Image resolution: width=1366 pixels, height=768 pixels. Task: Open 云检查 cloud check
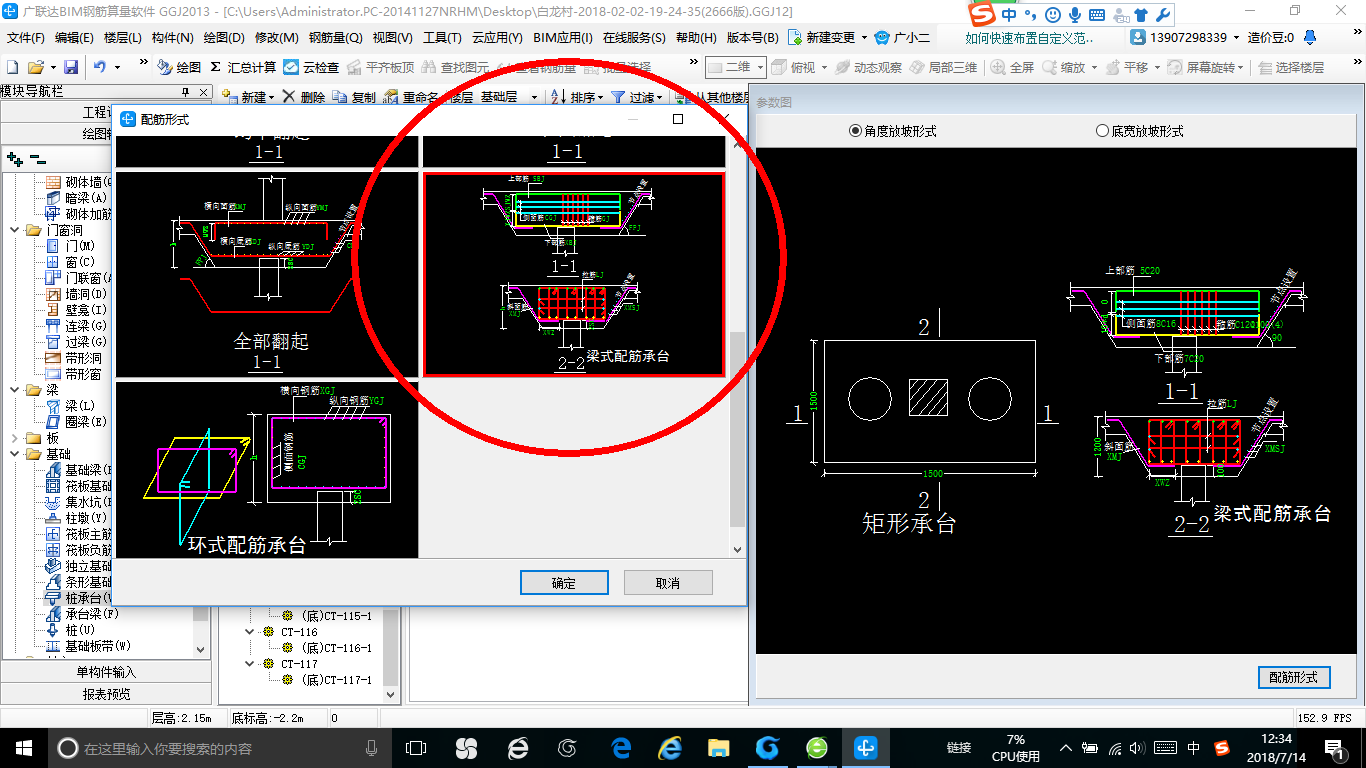(x=311, y=67)
